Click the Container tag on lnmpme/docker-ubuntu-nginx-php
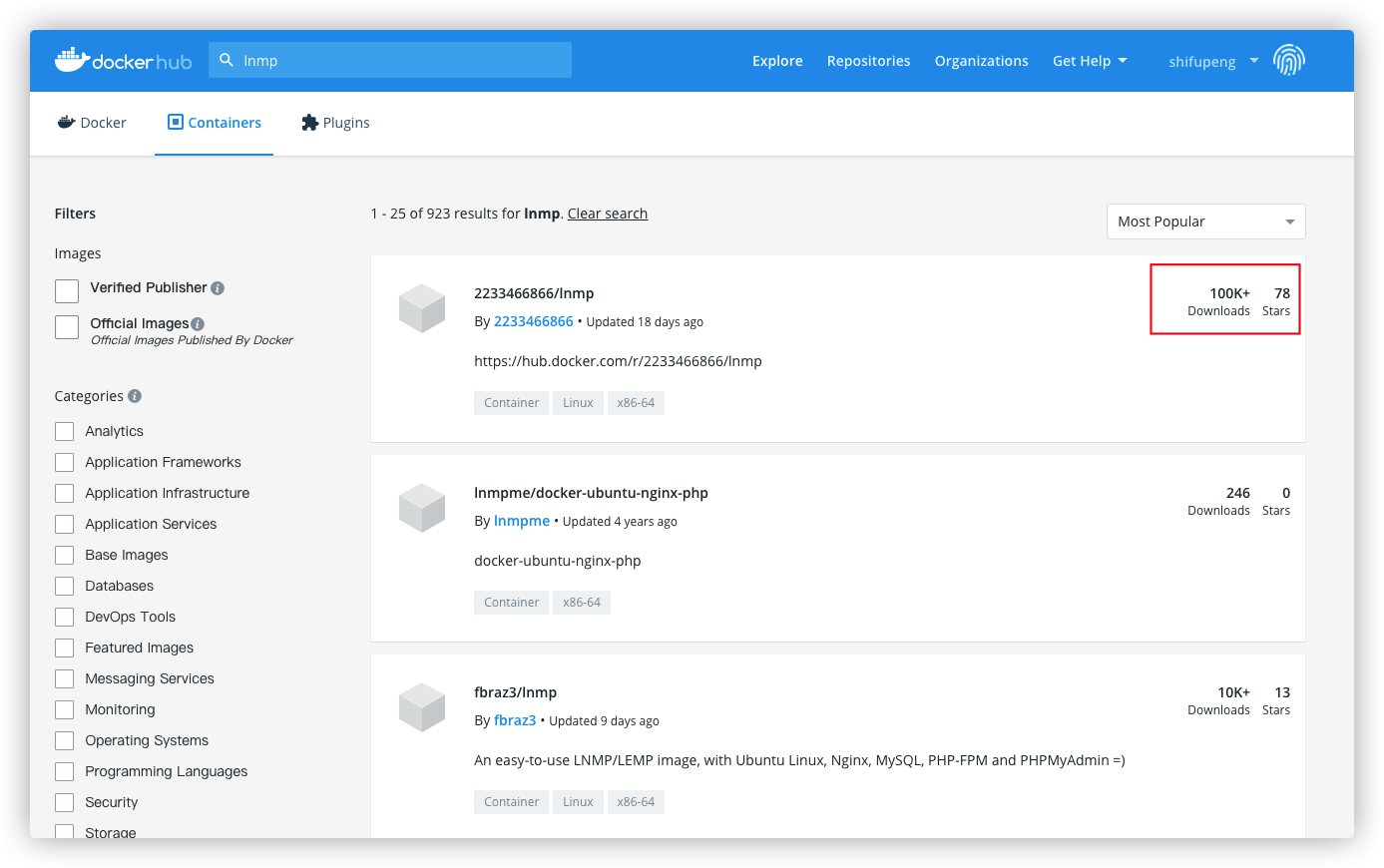The image size is (1384, 868). coord(511,603)
